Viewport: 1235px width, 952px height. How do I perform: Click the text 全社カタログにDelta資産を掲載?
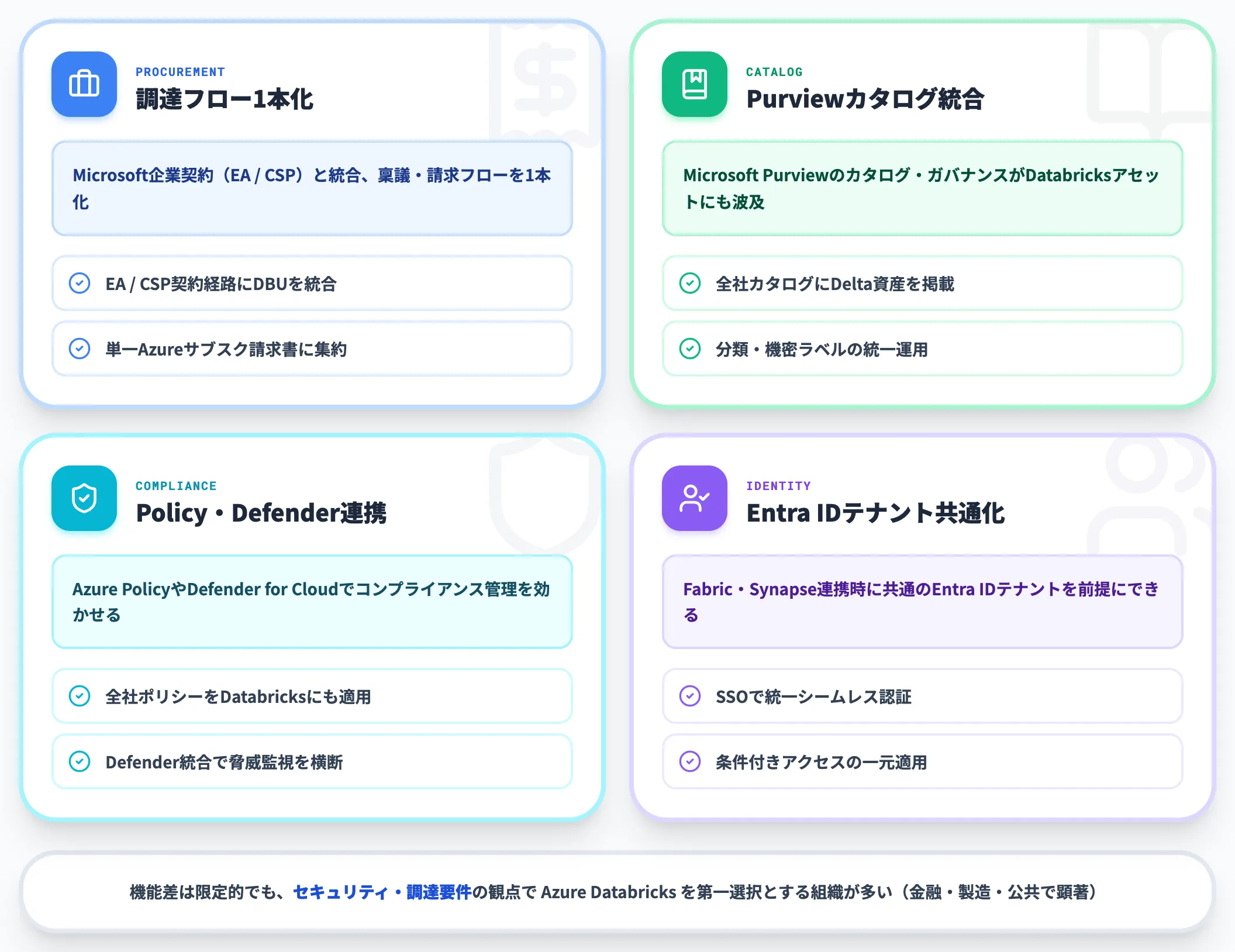click(x=835, y=284)
